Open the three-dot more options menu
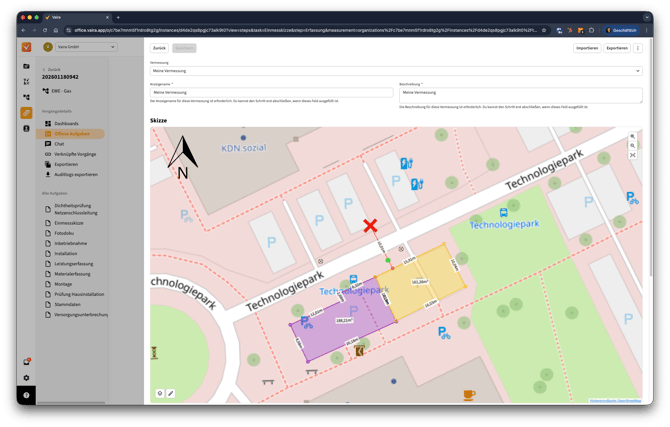The image size is (670, 427). 638,48
